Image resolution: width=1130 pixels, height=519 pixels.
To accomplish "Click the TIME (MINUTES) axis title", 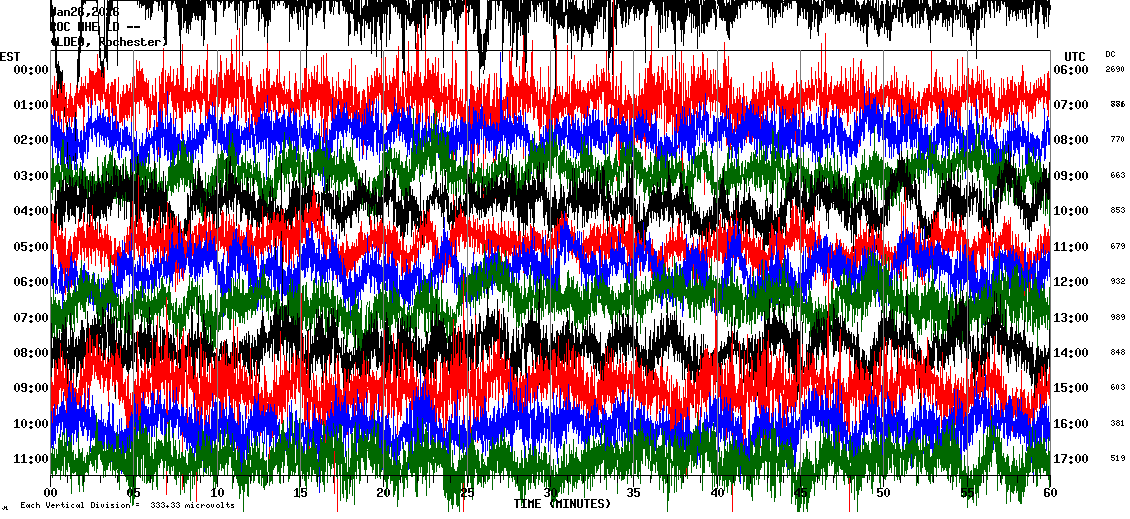I will pos(562,504).
